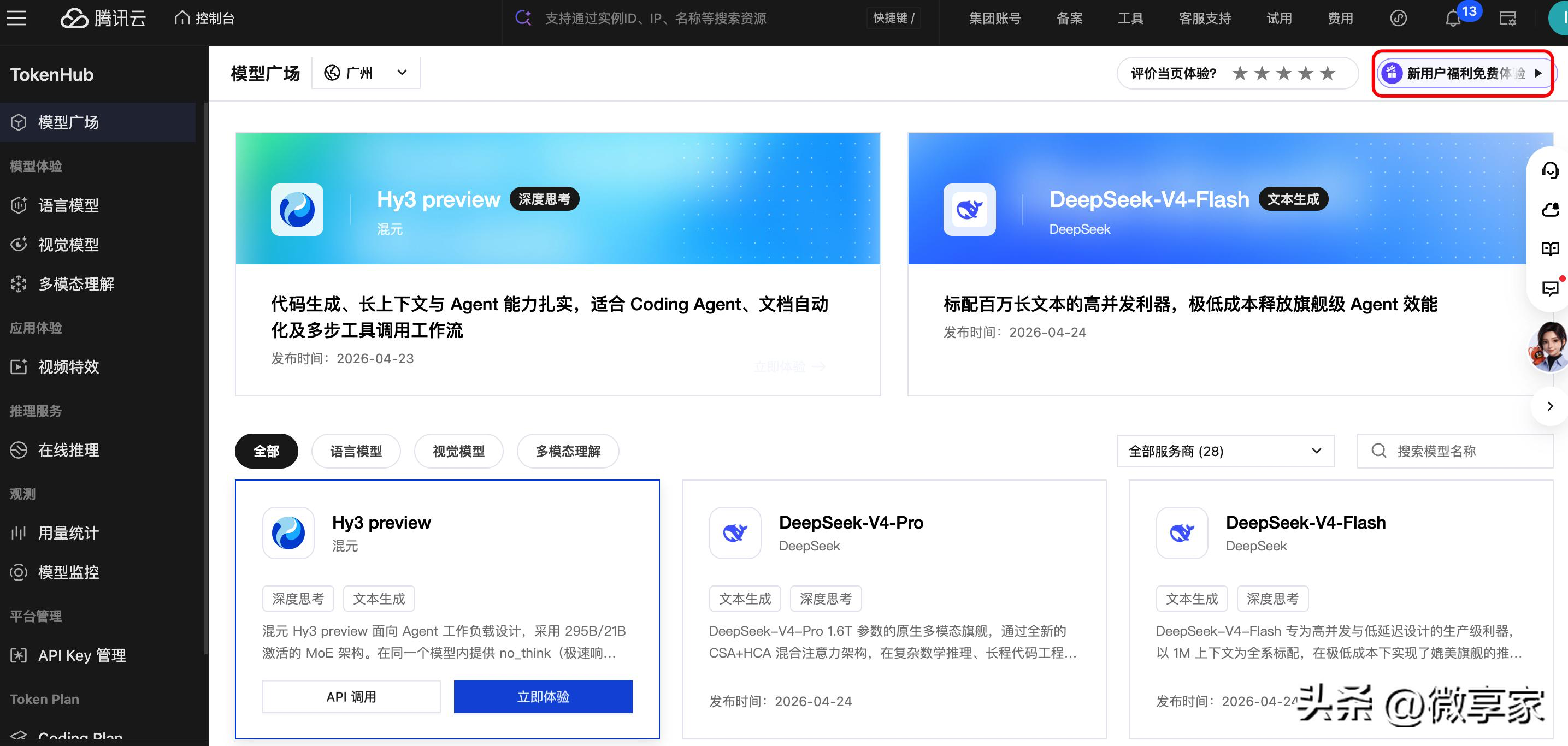Click the 语言模型 sidebar icon

pos(19,205)
